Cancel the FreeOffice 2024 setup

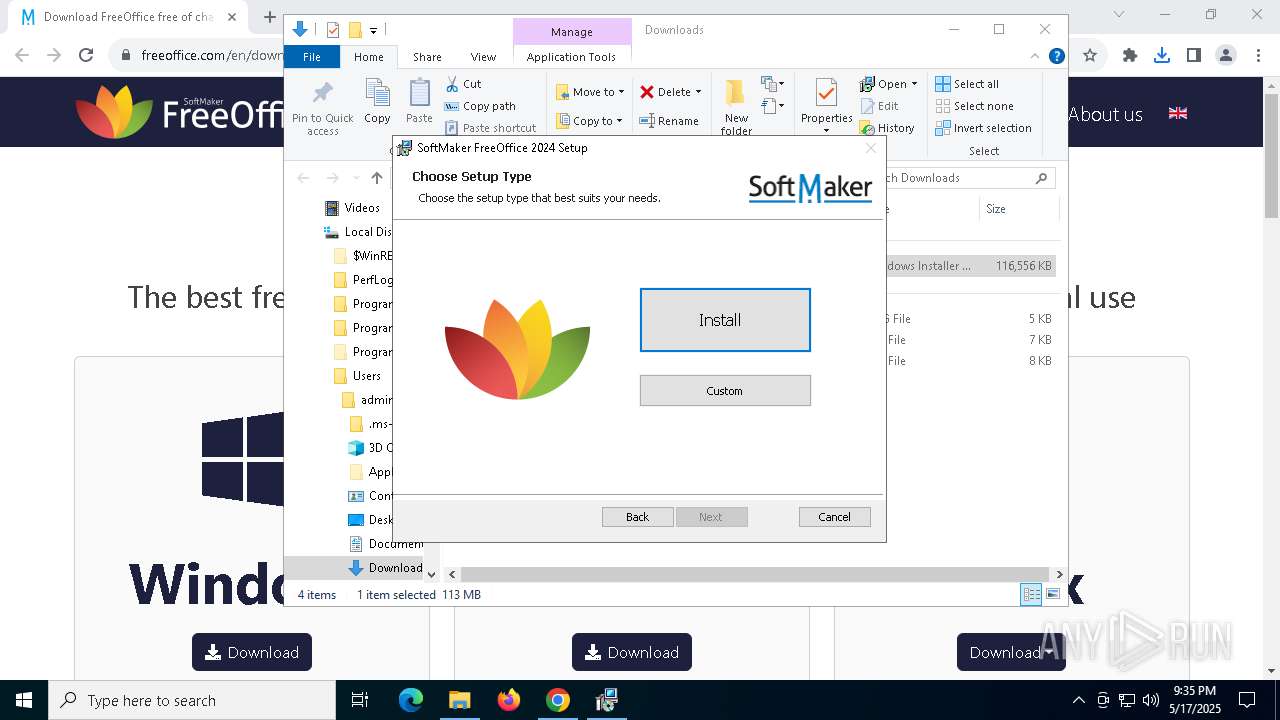[x=834, y=517]
